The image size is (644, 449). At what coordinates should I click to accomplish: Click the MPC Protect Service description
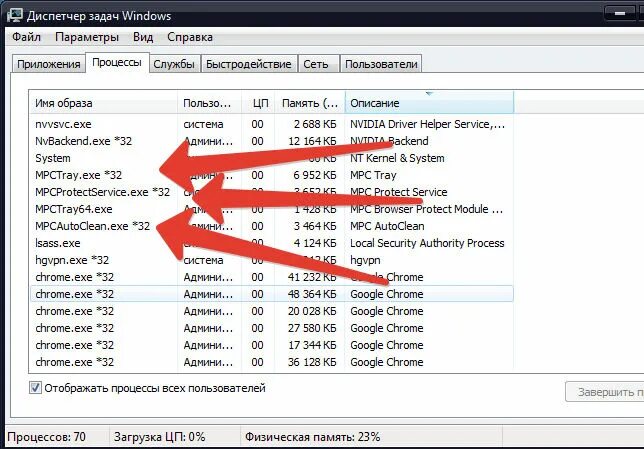tap(398, 192)
